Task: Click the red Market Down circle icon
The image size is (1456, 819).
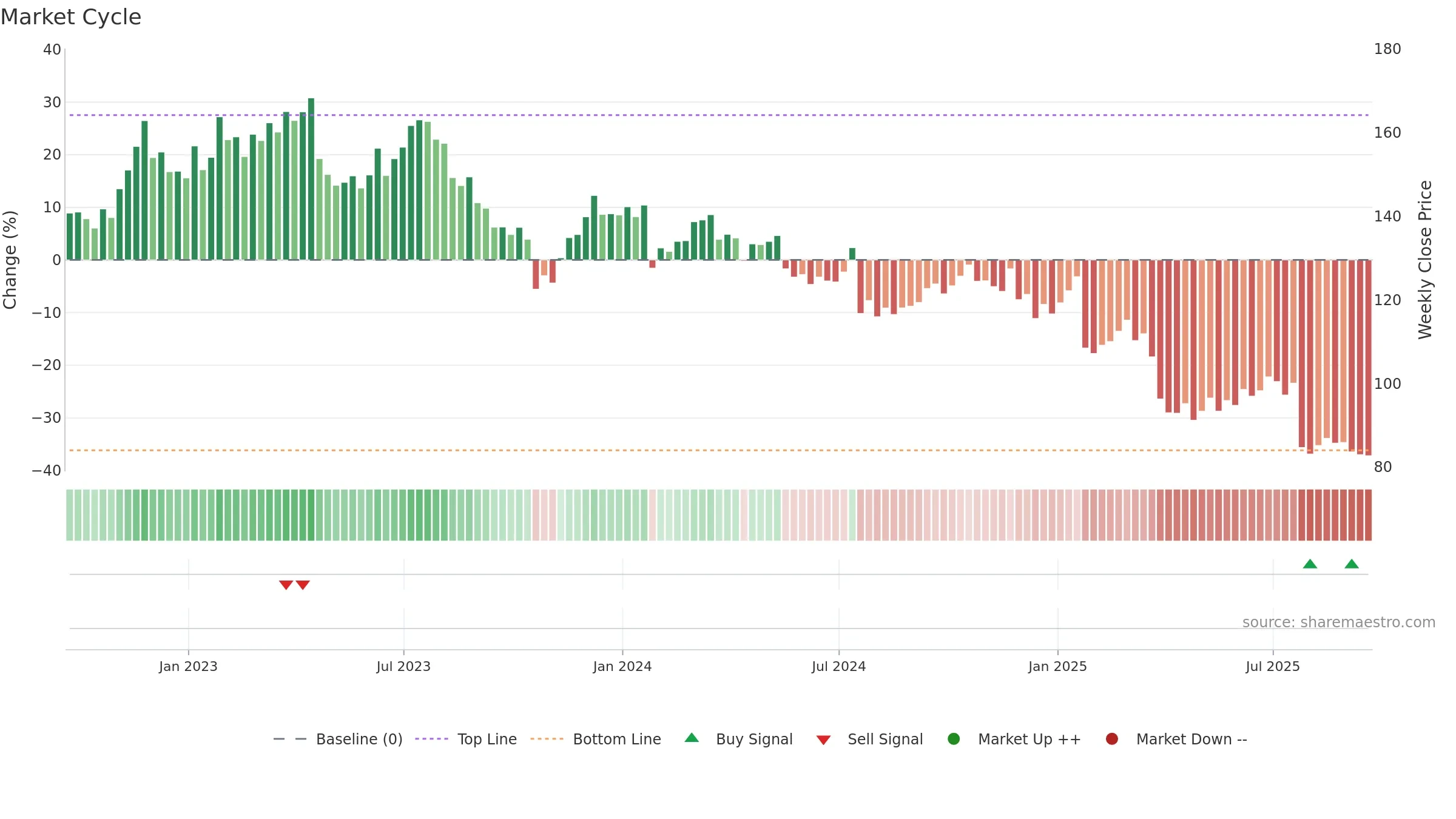Action: 1112,739
